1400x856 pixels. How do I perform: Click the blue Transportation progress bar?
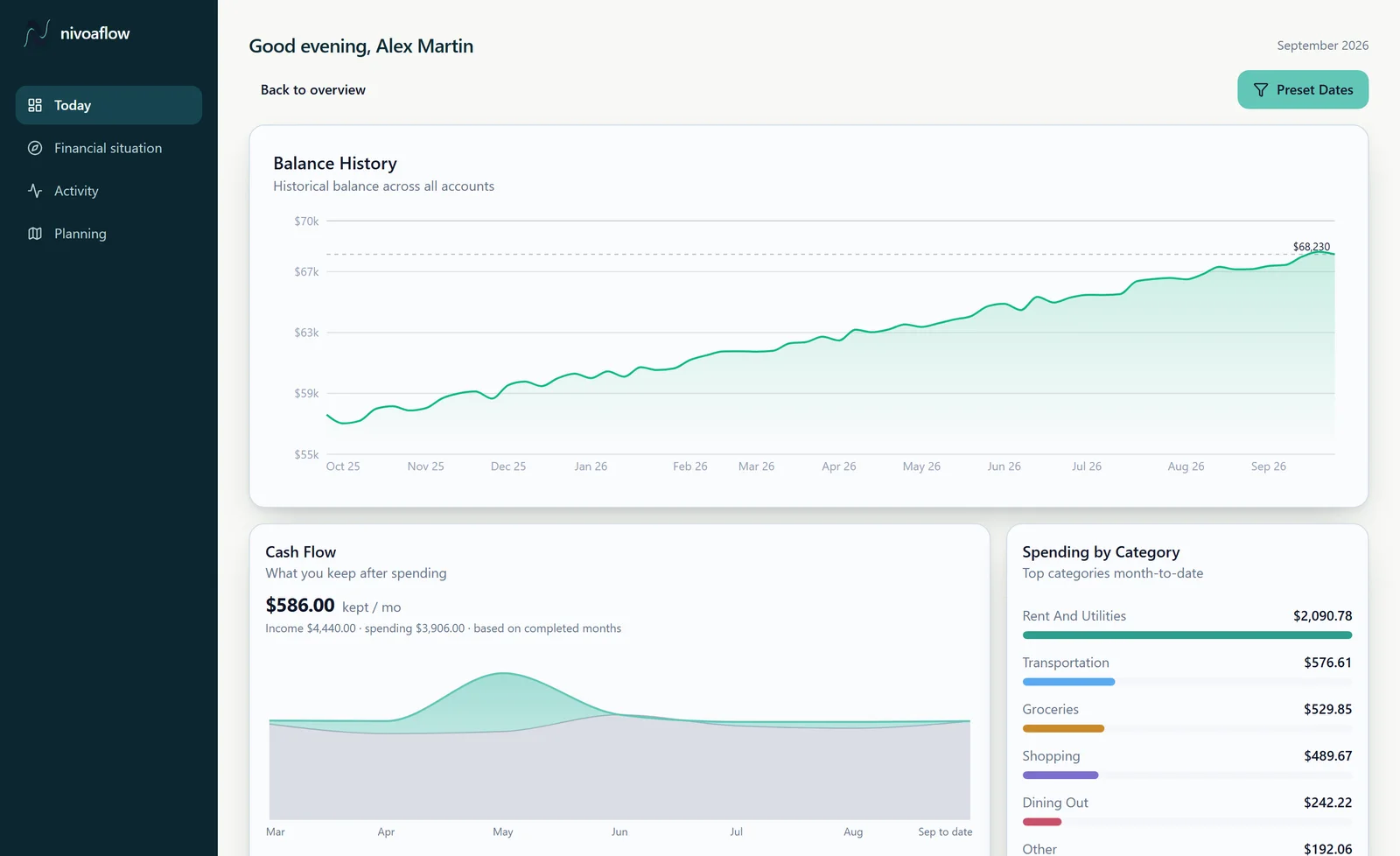1068,682
